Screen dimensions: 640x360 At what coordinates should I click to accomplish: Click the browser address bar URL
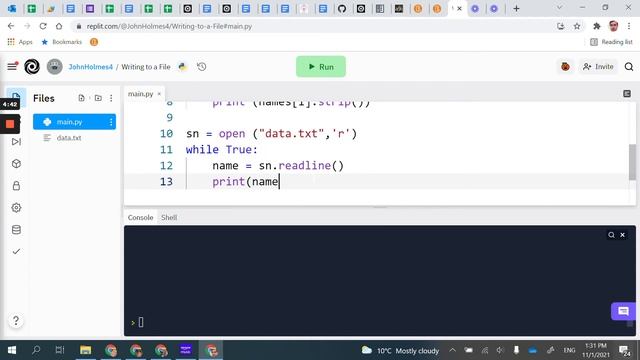click(x=169, y=26)
